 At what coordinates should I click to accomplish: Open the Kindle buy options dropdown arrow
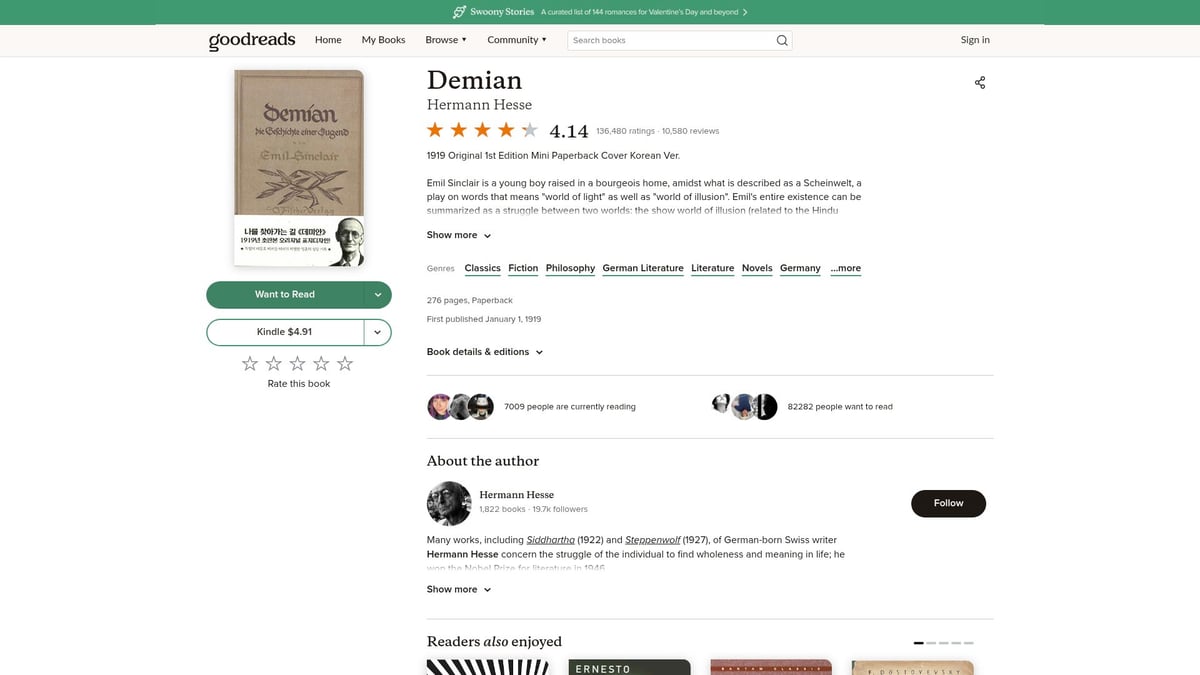378,332
